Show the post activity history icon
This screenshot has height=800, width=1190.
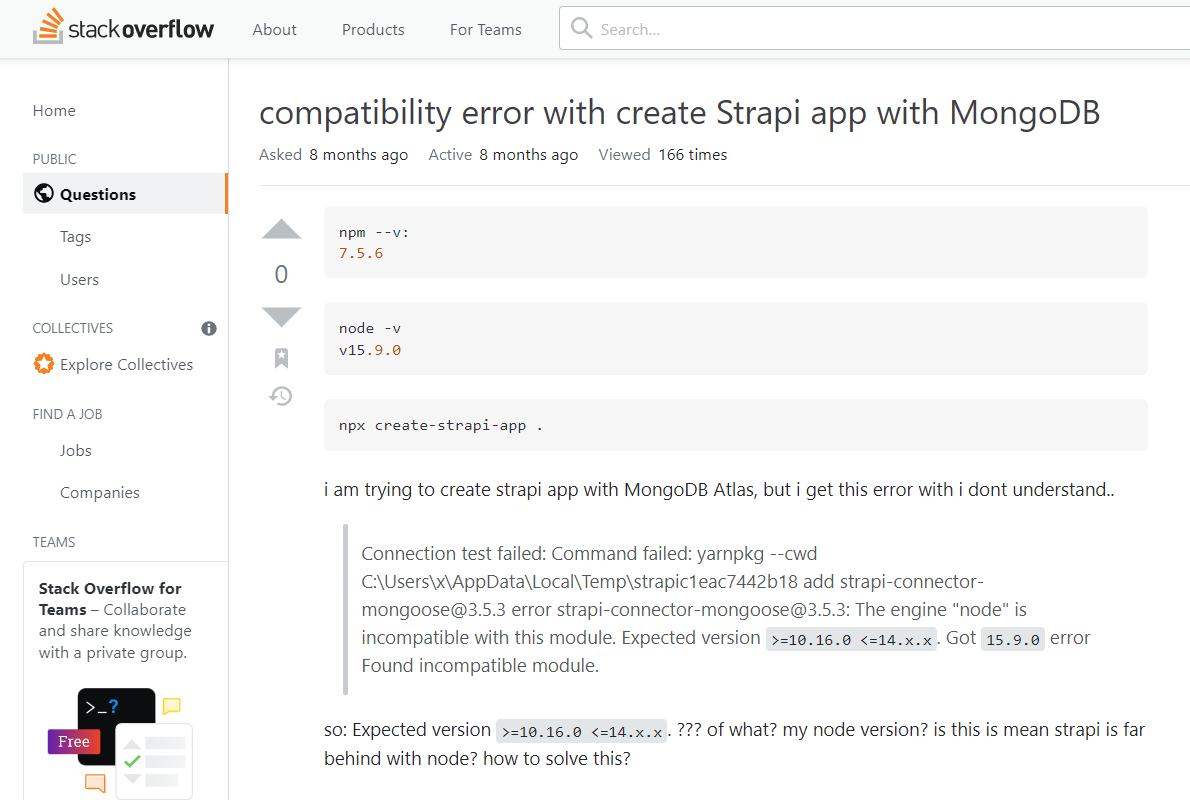pyautogui.click(x=281, y=395)
